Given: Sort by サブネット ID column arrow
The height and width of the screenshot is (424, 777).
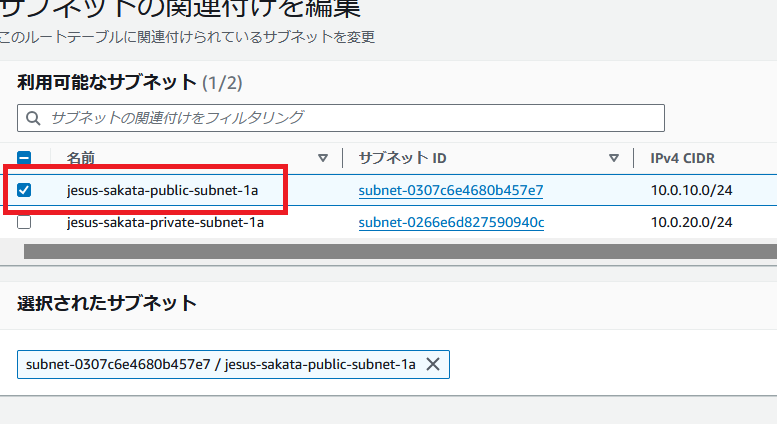Looking at the screenshot, I should [613, 158].
